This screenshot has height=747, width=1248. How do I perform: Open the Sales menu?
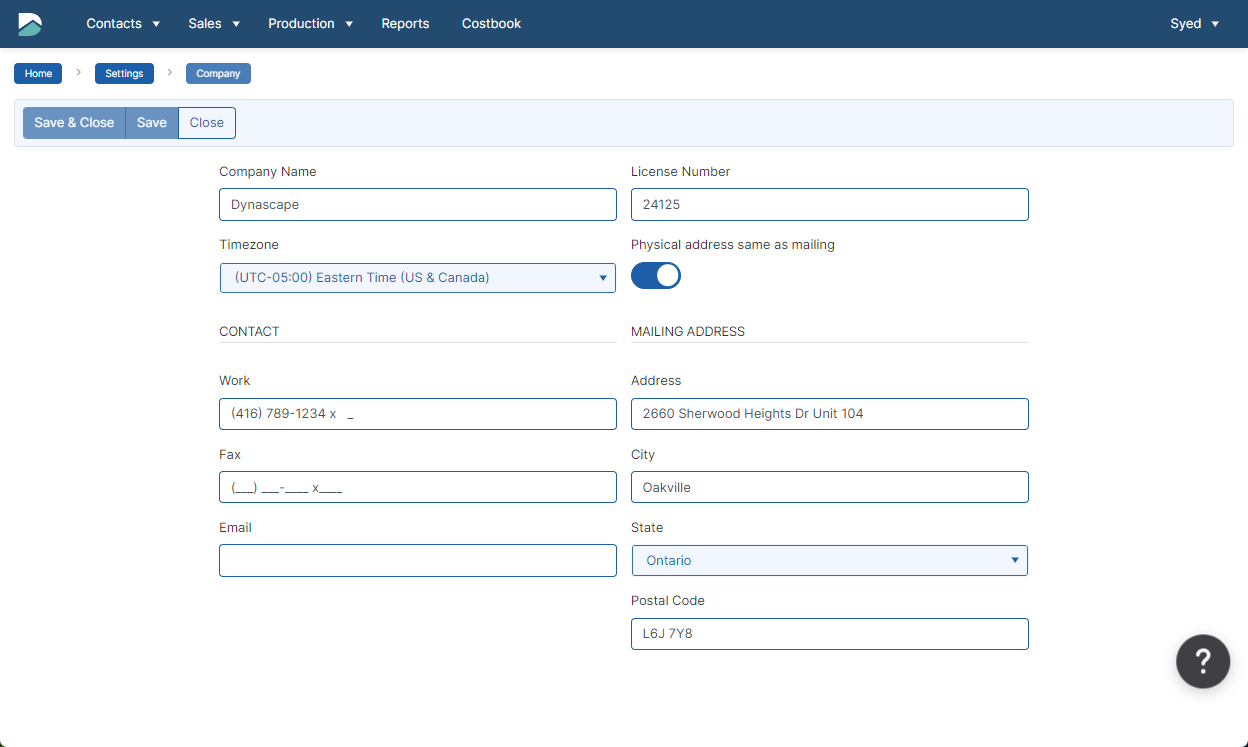point(214,24)
